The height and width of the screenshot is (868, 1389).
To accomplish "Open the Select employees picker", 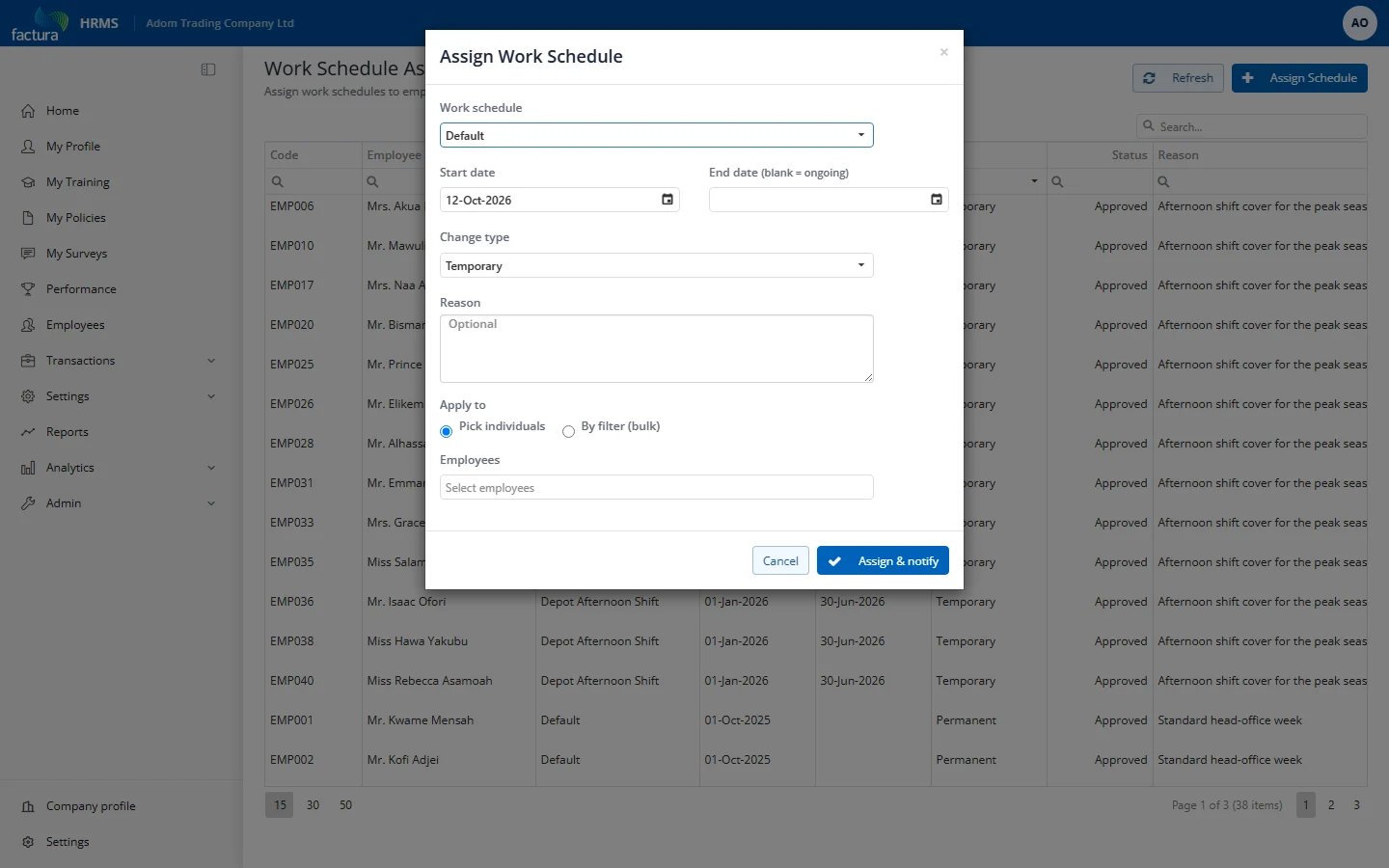I will [x=657, y=487].
